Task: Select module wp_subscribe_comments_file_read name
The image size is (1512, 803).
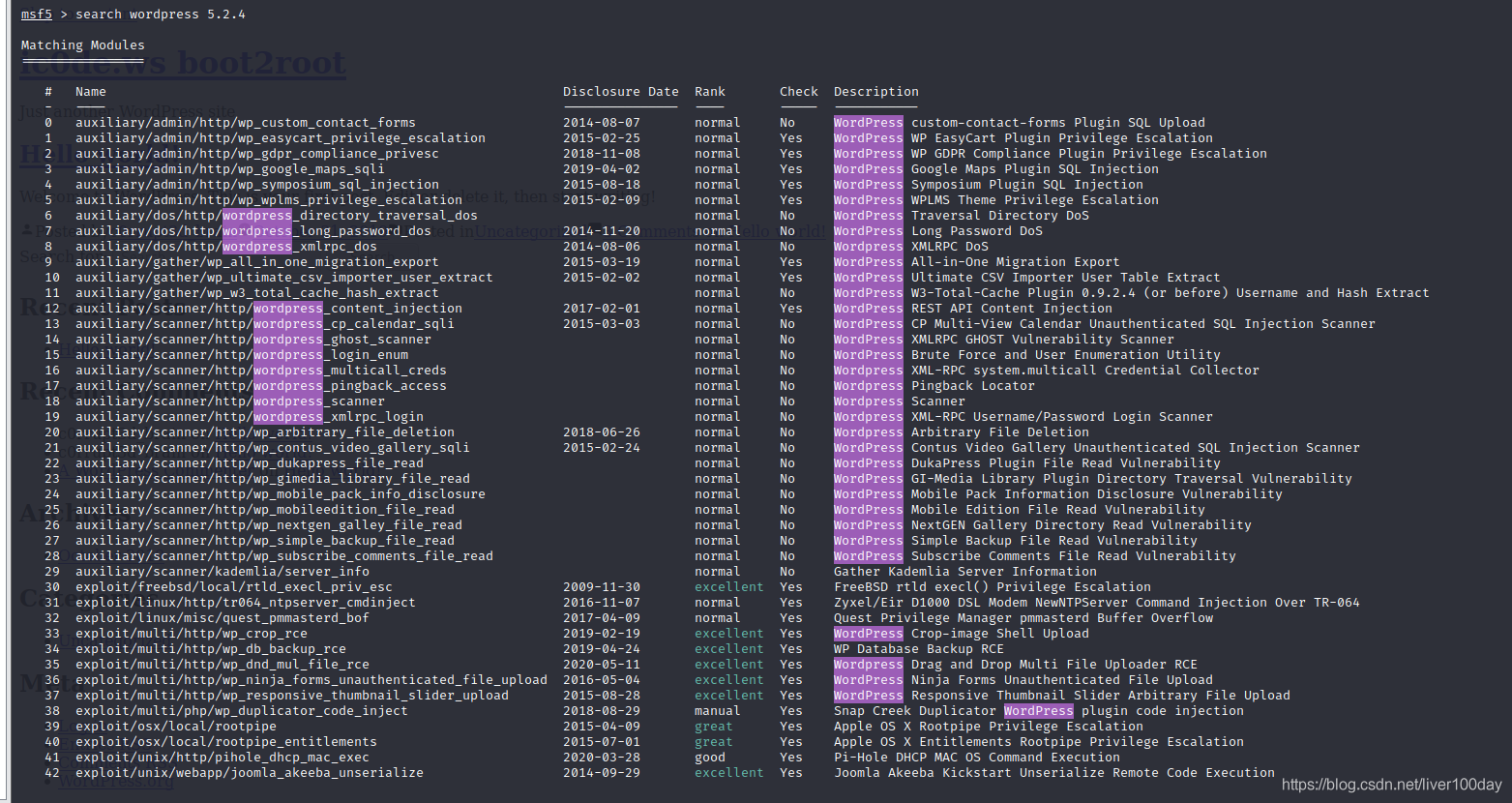Action: [x=284, y=556]
